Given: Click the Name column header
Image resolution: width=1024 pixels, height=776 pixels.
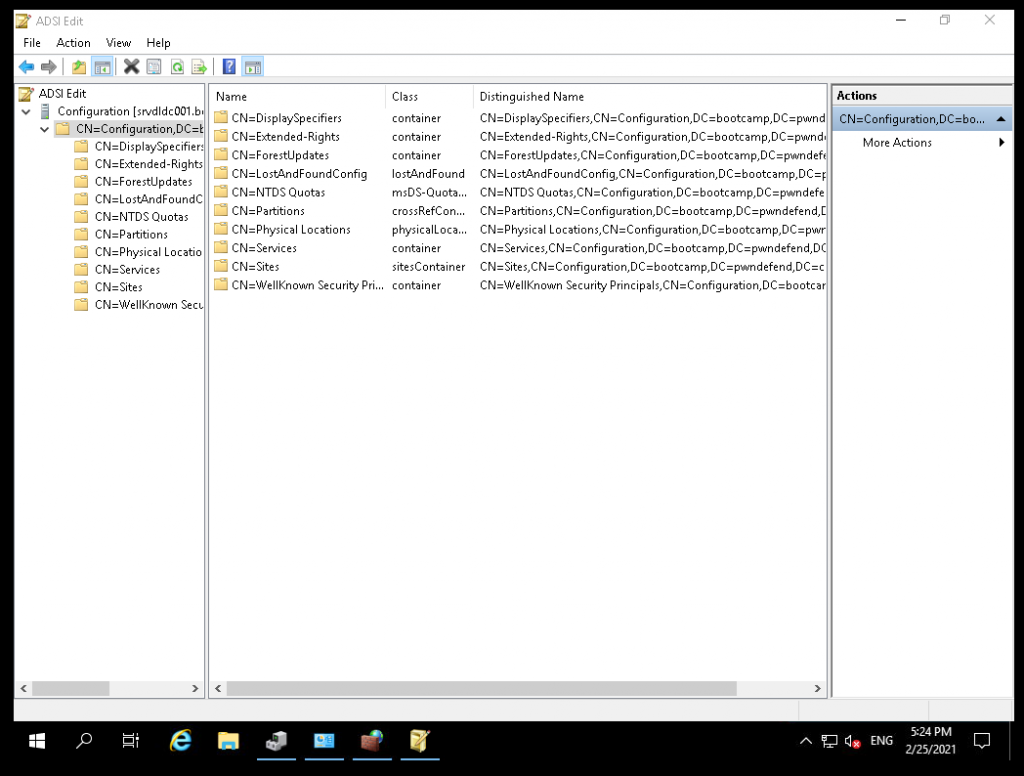Looking at the screenshot, I should 231,96.
